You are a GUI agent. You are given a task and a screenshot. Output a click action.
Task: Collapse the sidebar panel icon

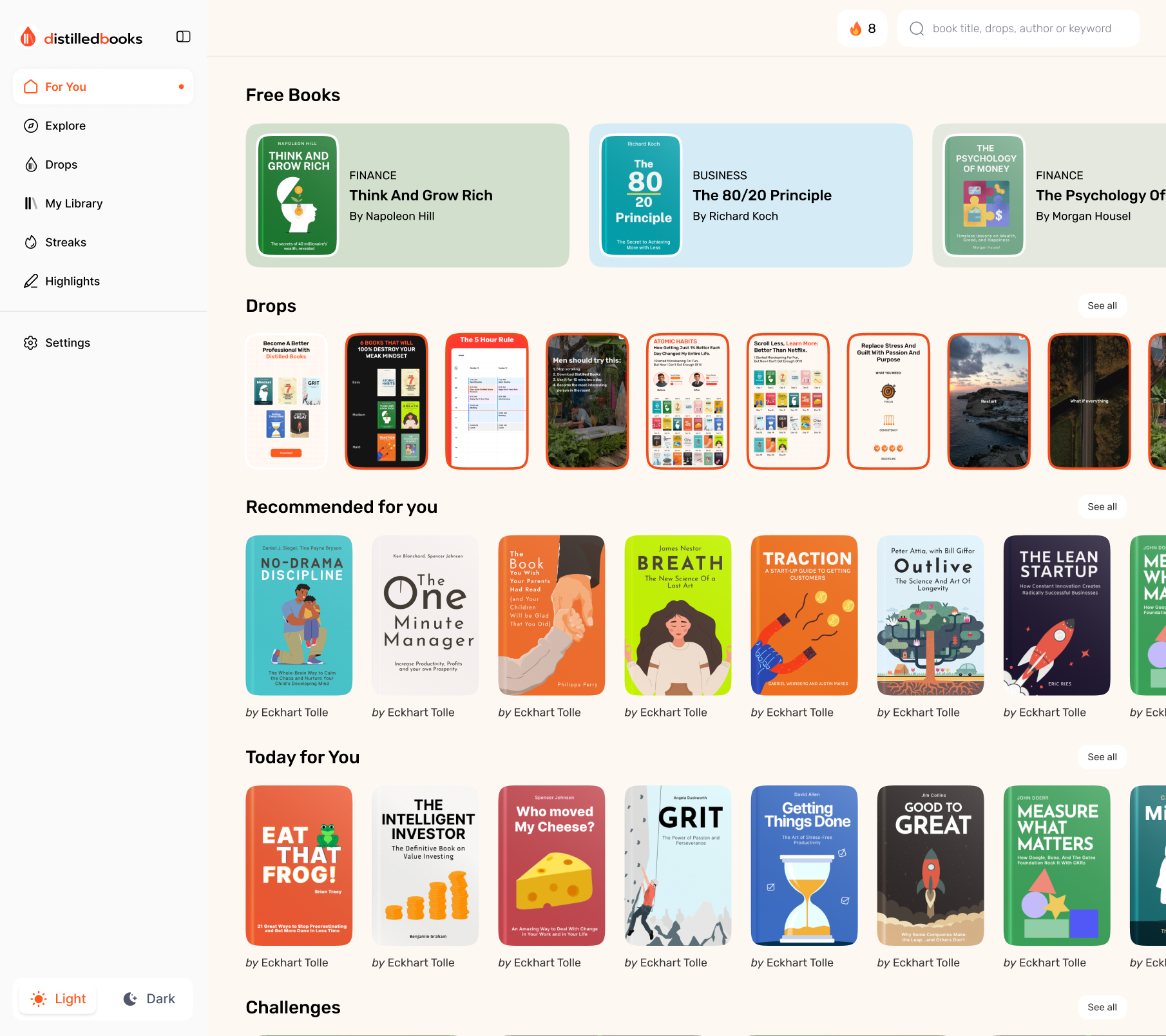pyautogui.click(x=183, y=37)
